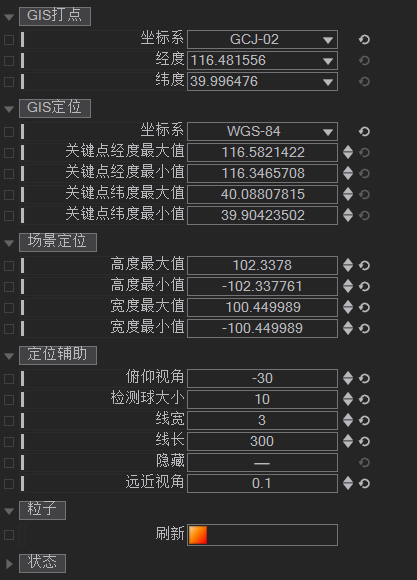Image resolution: width=417 pixels, height=580 pixels.
Task: Reset the 俯仰视角 value
Action: 364,378
